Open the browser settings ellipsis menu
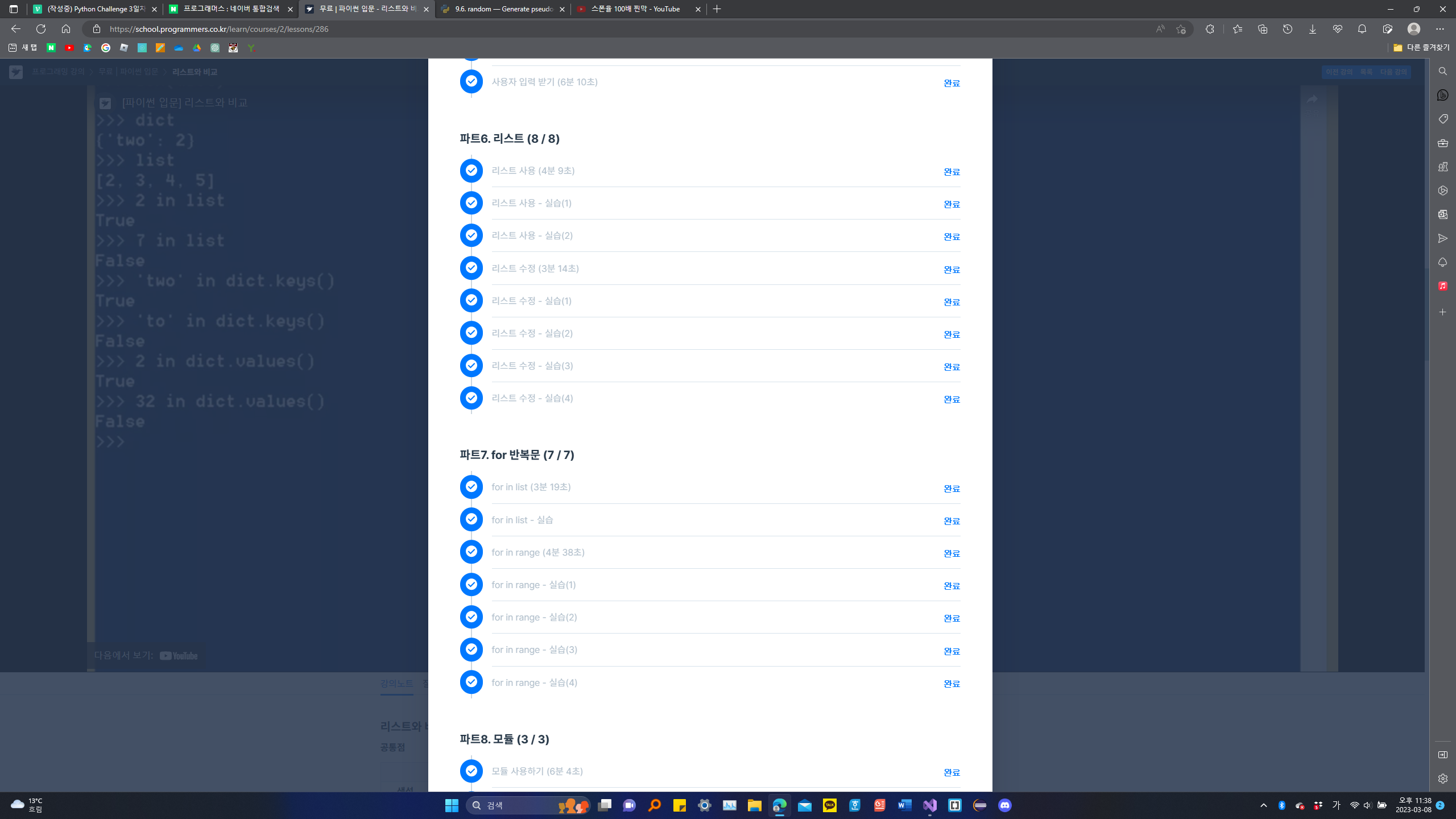The image size is (1456, 819). pos(1440,29)
